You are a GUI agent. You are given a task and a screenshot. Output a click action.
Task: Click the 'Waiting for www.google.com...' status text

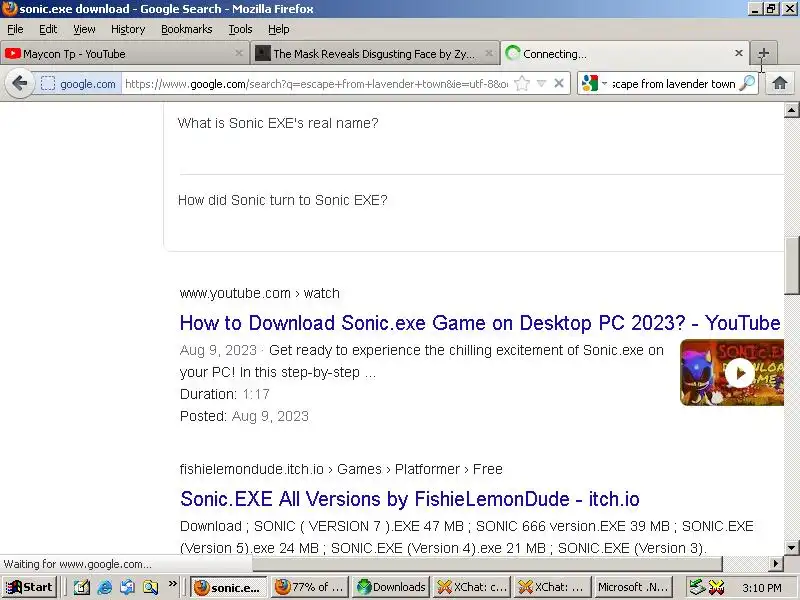click(78, 564)
